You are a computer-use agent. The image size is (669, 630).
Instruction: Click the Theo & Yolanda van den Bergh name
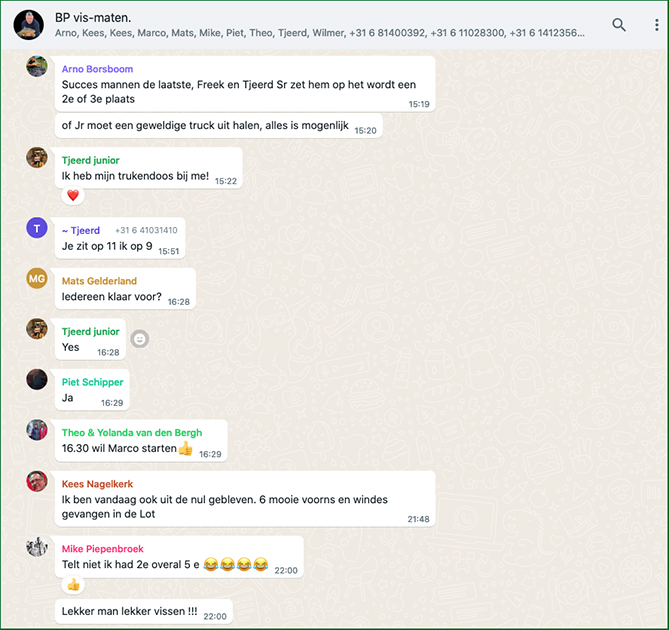coord(132,433)
